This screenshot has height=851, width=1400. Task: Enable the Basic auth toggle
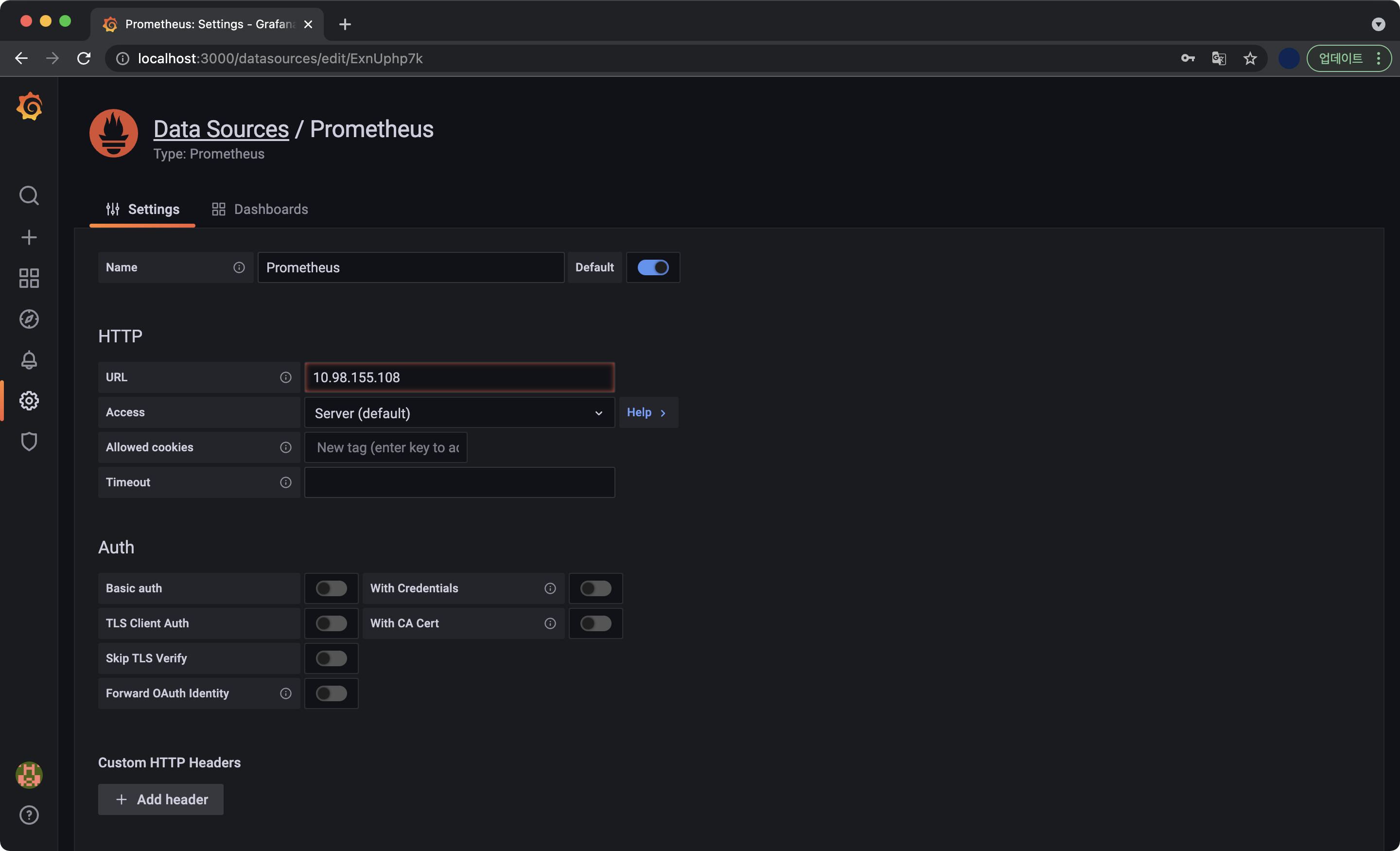coord(331,588)
